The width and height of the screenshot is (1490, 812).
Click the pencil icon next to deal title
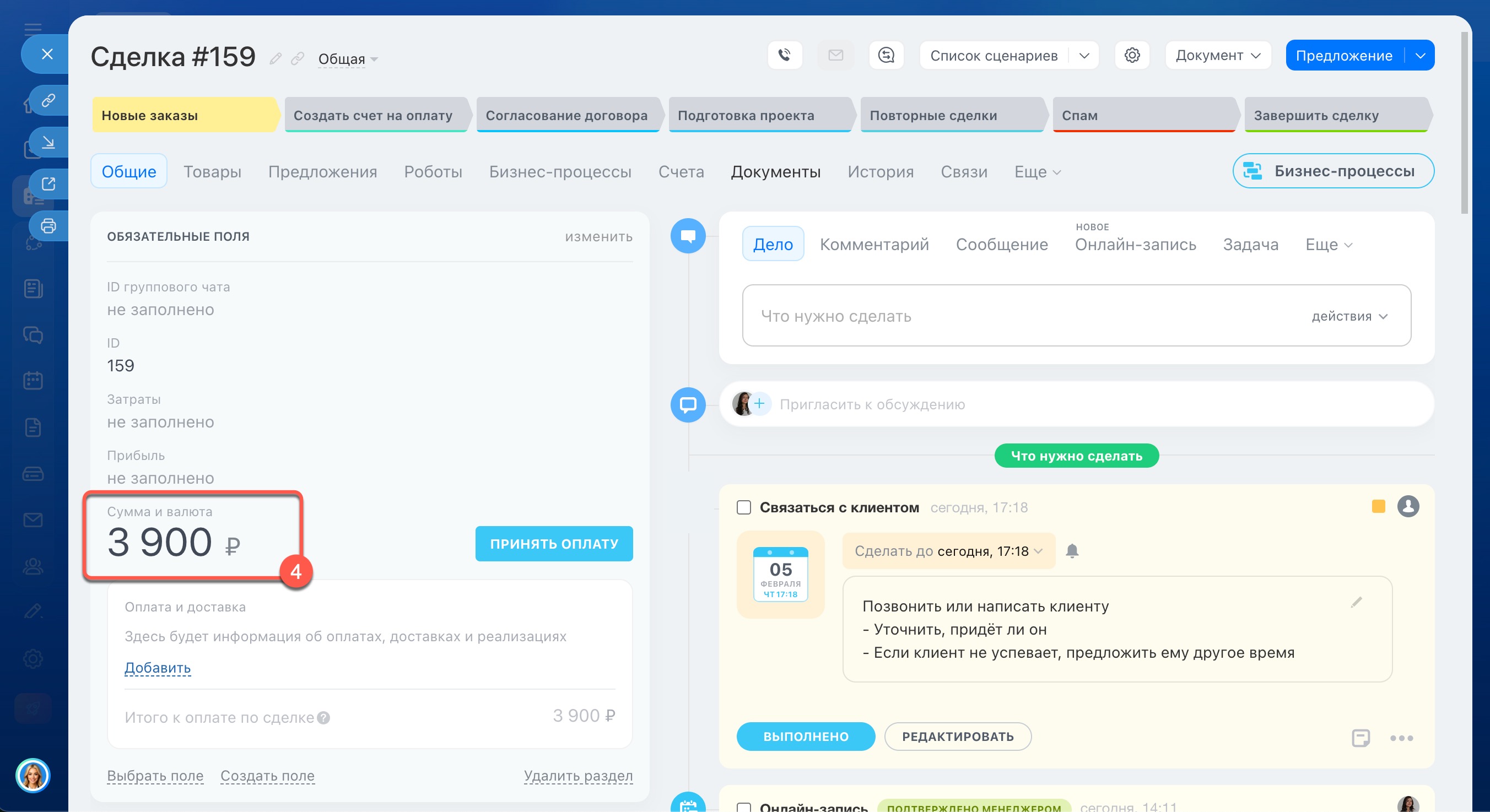point(276,59)
